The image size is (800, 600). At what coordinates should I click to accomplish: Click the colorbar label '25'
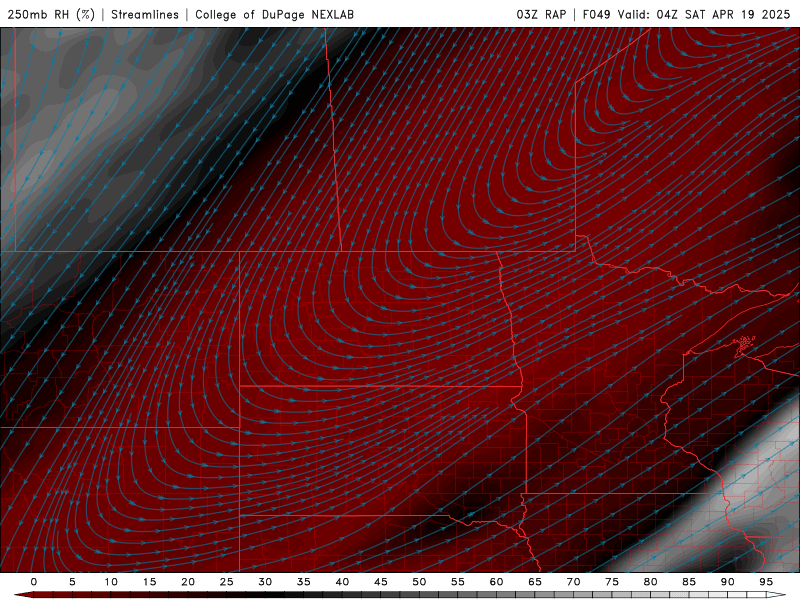(x=227, y=582)
